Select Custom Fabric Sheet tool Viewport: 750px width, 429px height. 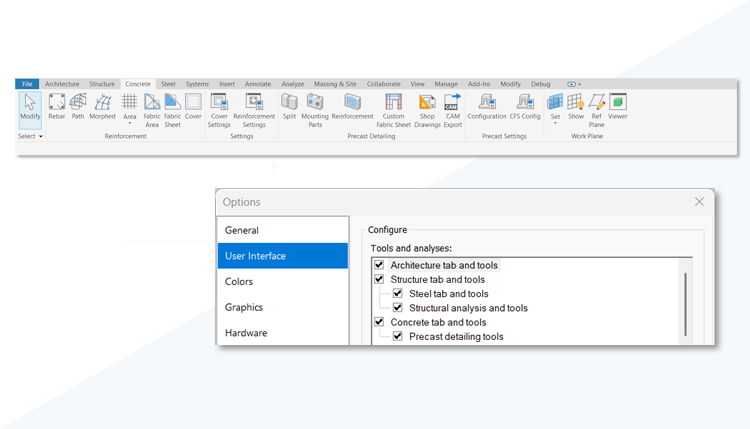coord(393,110)
